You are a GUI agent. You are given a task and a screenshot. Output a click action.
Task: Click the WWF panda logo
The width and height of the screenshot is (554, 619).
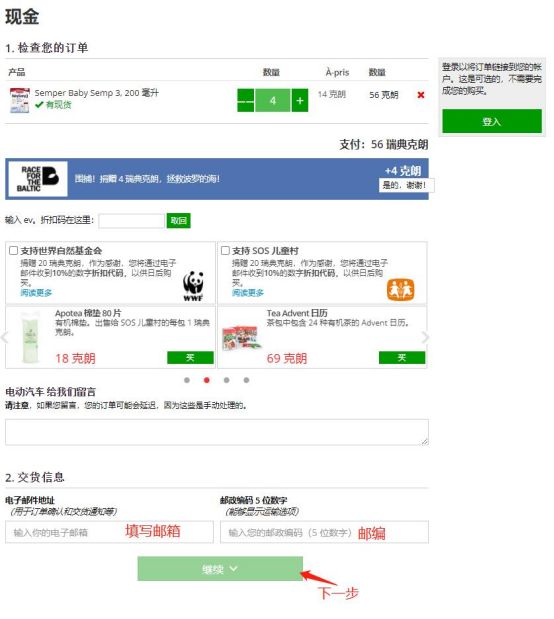pos(193,286)
